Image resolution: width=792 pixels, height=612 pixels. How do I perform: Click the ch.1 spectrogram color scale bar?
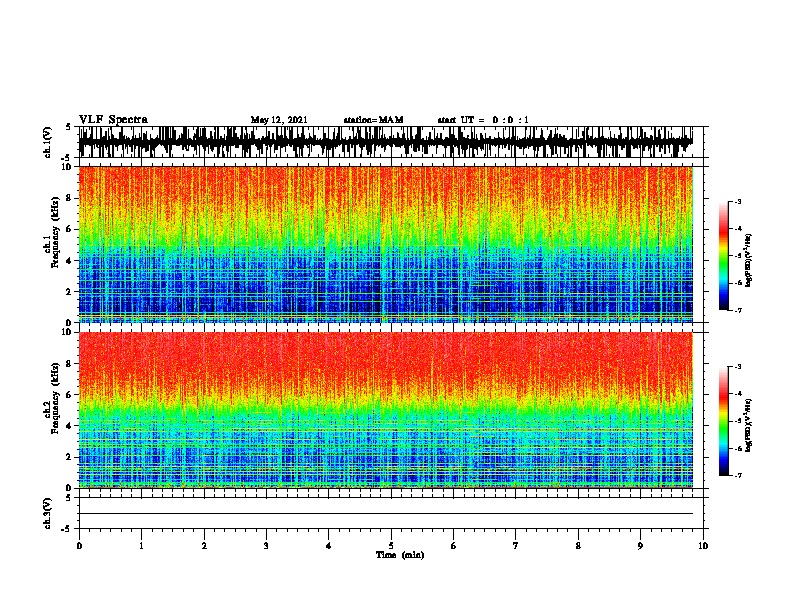tap(723, 256)
